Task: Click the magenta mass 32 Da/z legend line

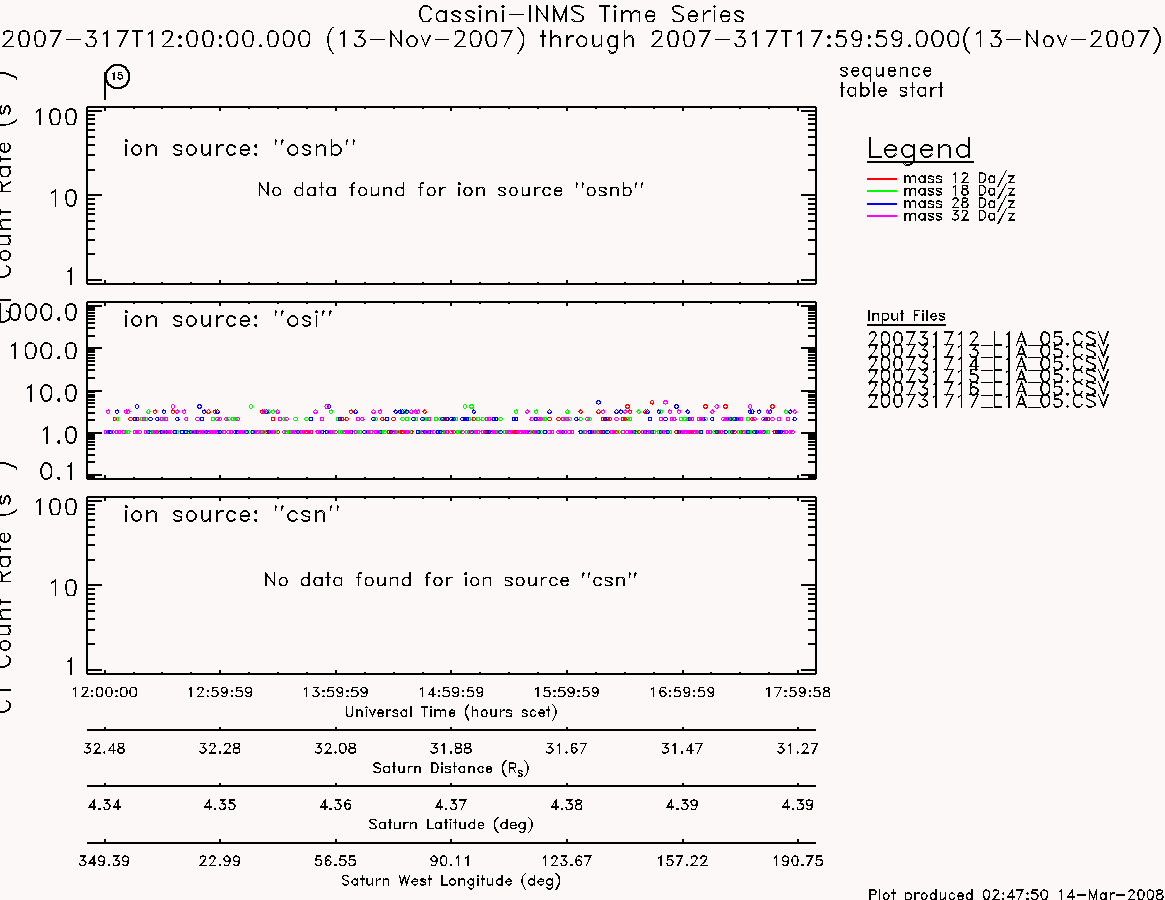Action: (882, 216)
